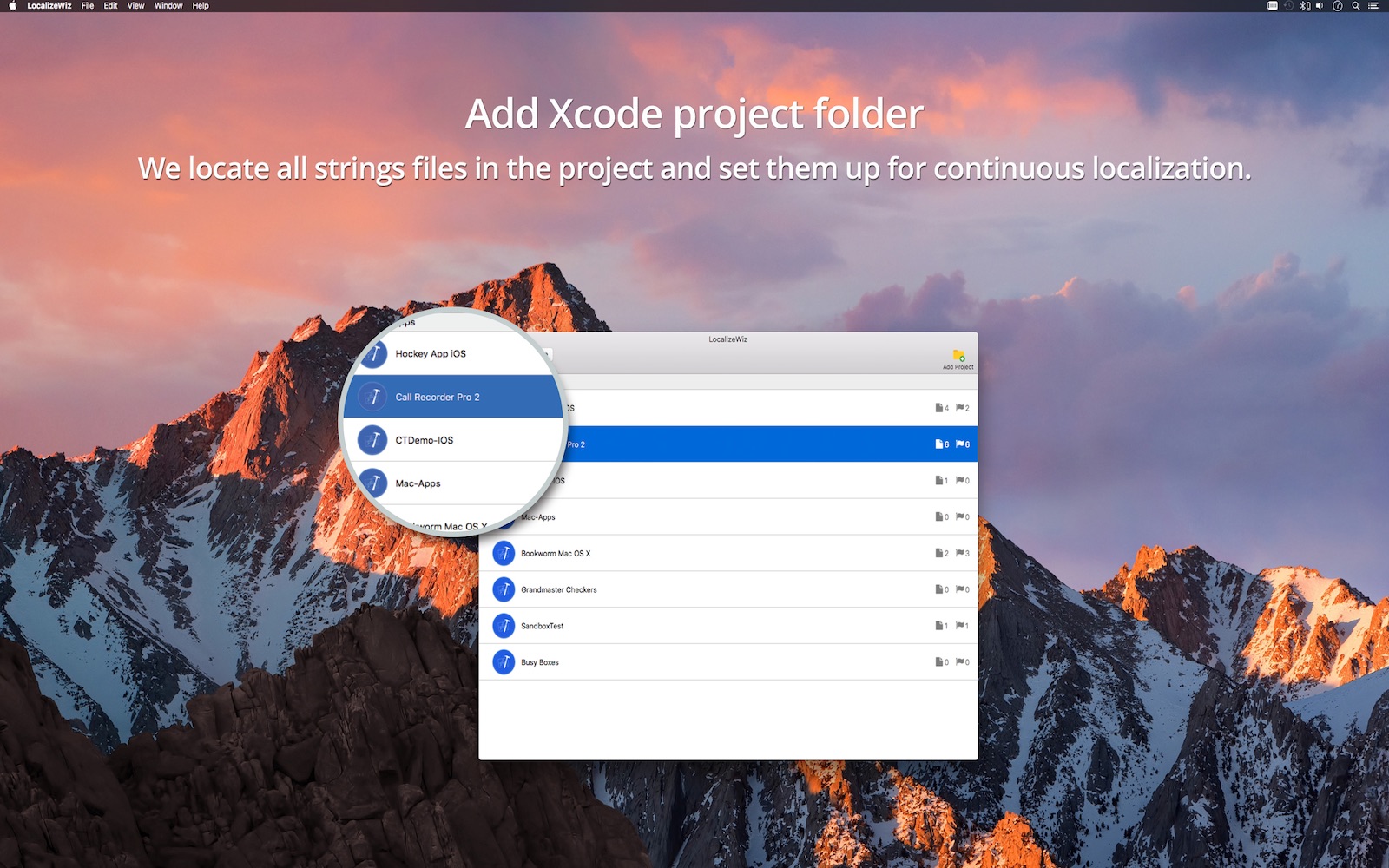
Task: Open the Help menu
Action: click(201, 6)
